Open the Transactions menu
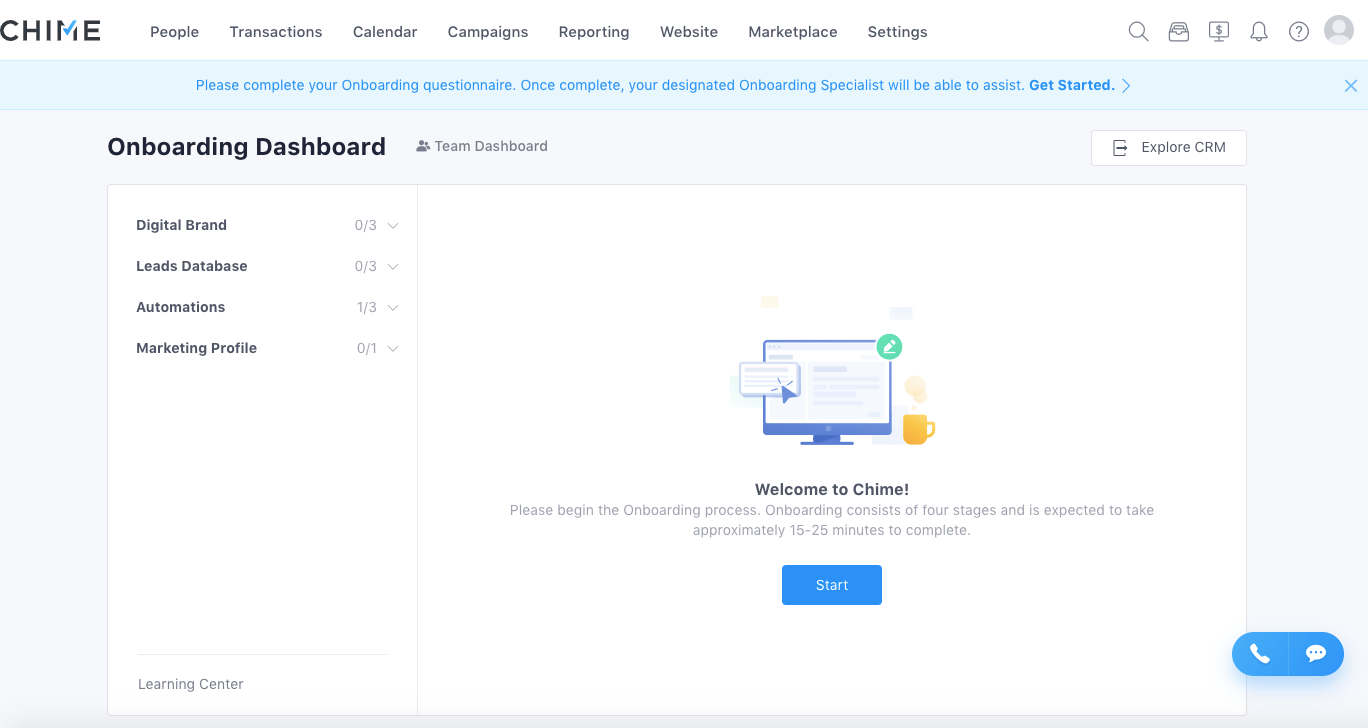1368x728 pixels. (276, 32)
